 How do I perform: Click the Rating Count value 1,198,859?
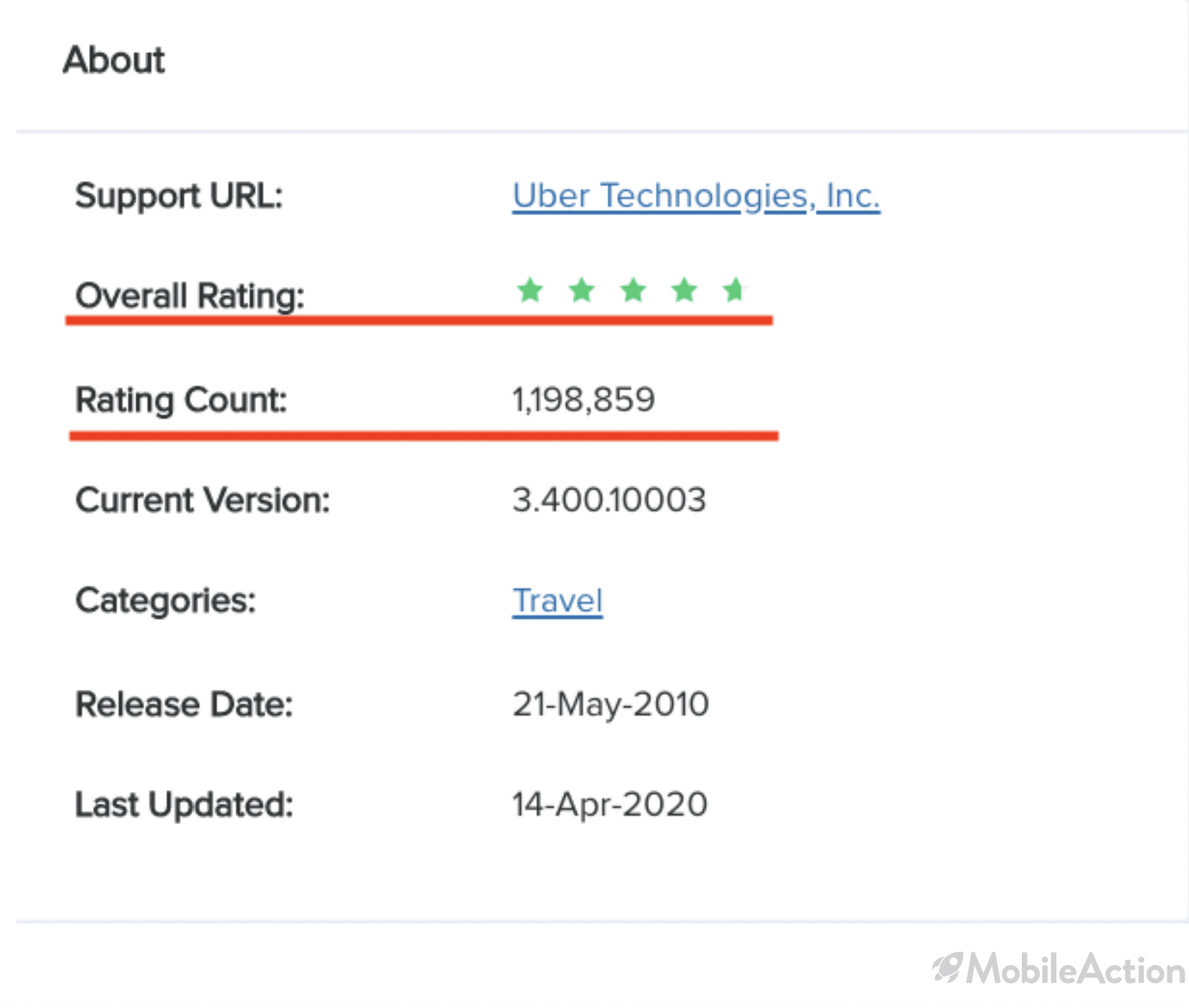point(583,399)
